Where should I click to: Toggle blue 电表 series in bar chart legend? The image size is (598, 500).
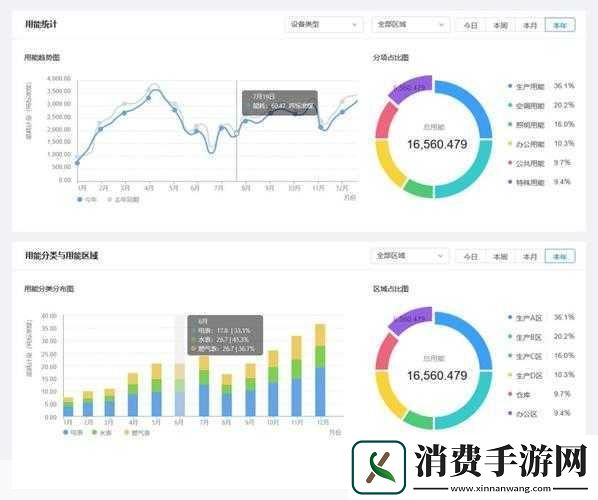click(73, 432)
